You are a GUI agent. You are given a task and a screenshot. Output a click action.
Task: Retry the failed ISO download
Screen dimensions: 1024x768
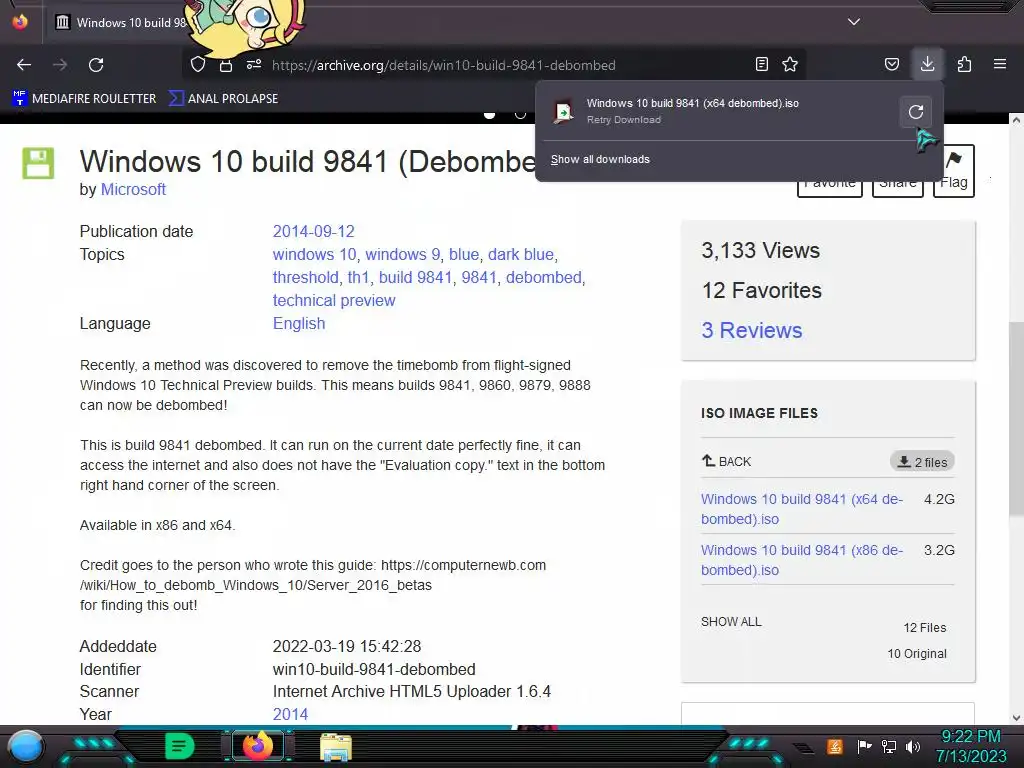pos(916,112)
